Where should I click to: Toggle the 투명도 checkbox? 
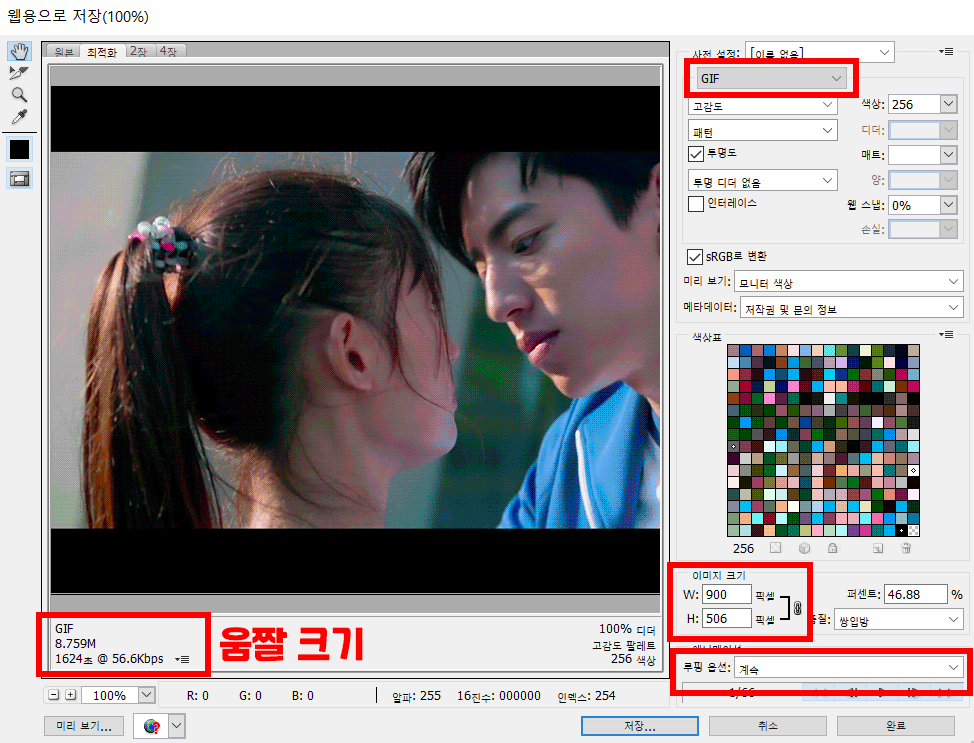[696, 153]
